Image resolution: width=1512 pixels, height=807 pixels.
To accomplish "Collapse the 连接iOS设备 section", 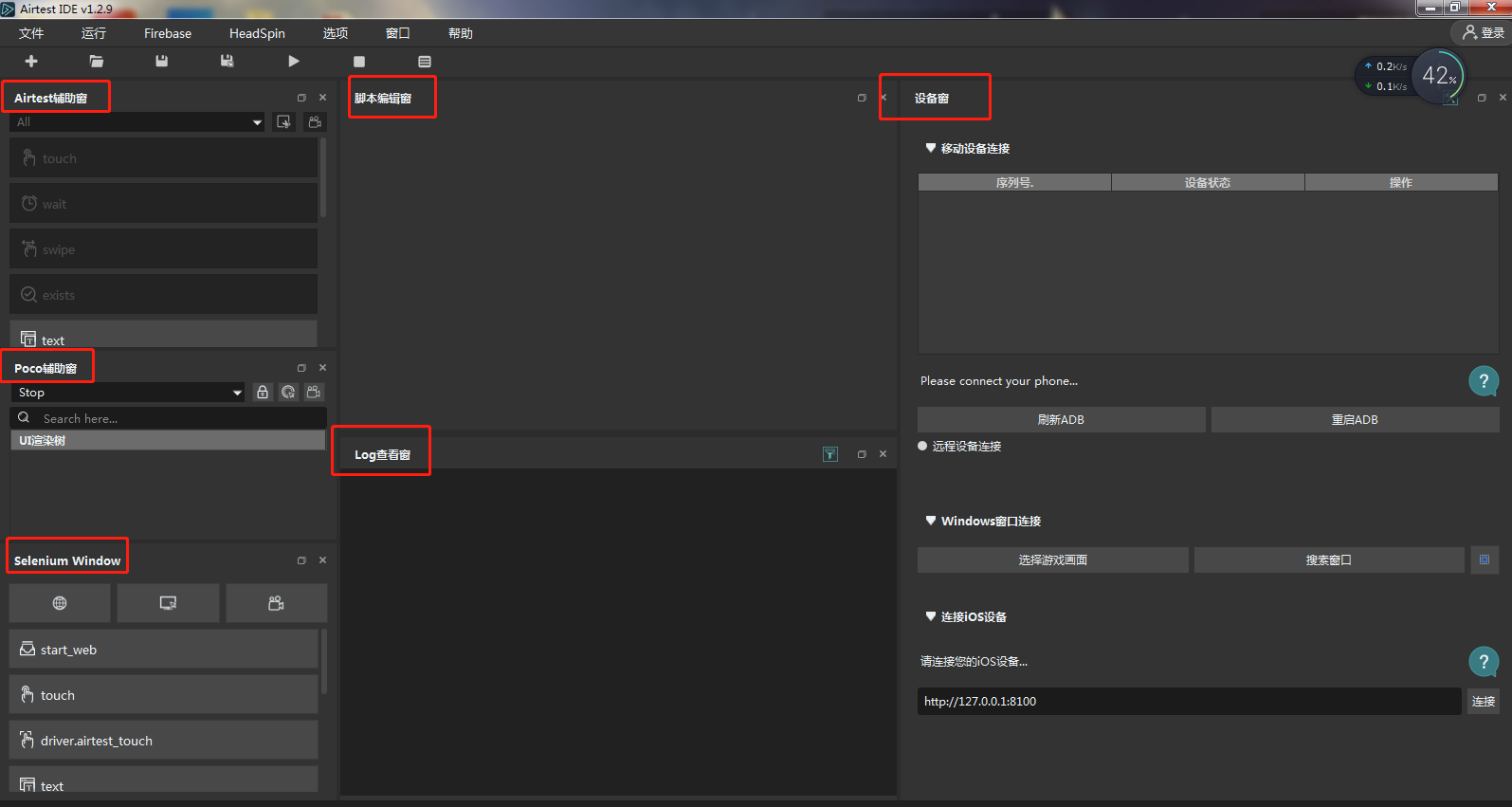I will pyautogui.click(x=931, y=616).
